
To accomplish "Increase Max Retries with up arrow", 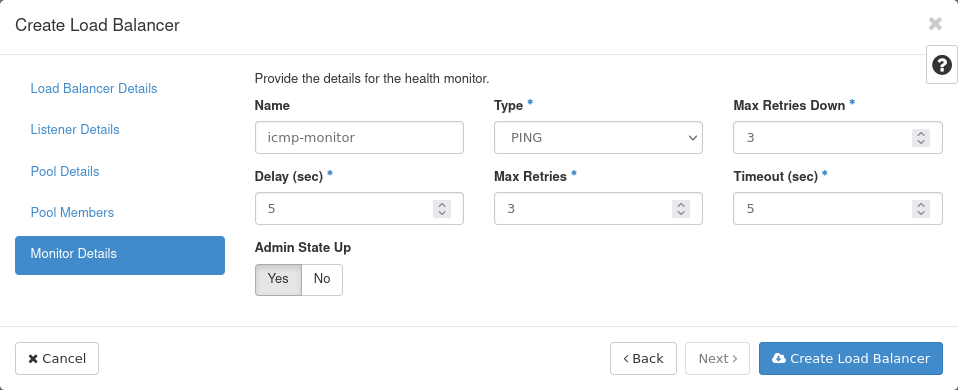I will (681, 205).
